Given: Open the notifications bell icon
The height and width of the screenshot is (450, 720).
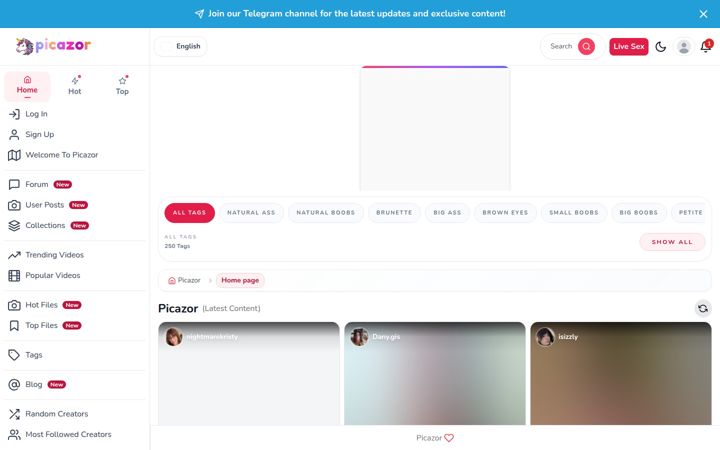Looking at the screenshot, I should click(x=706, y=46).
